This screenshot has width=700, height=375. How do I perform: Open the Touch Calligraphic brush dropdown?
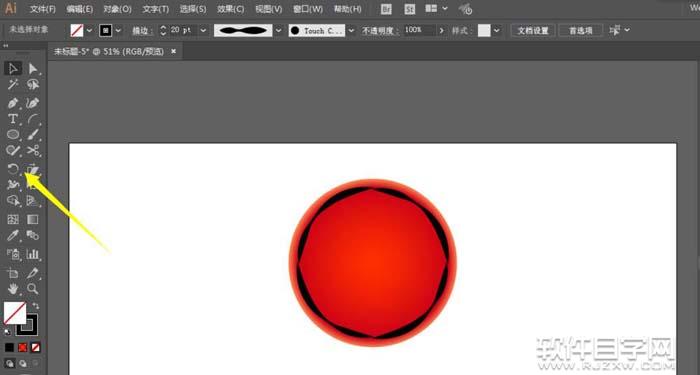pyautogui.click(x=351, y=30)
